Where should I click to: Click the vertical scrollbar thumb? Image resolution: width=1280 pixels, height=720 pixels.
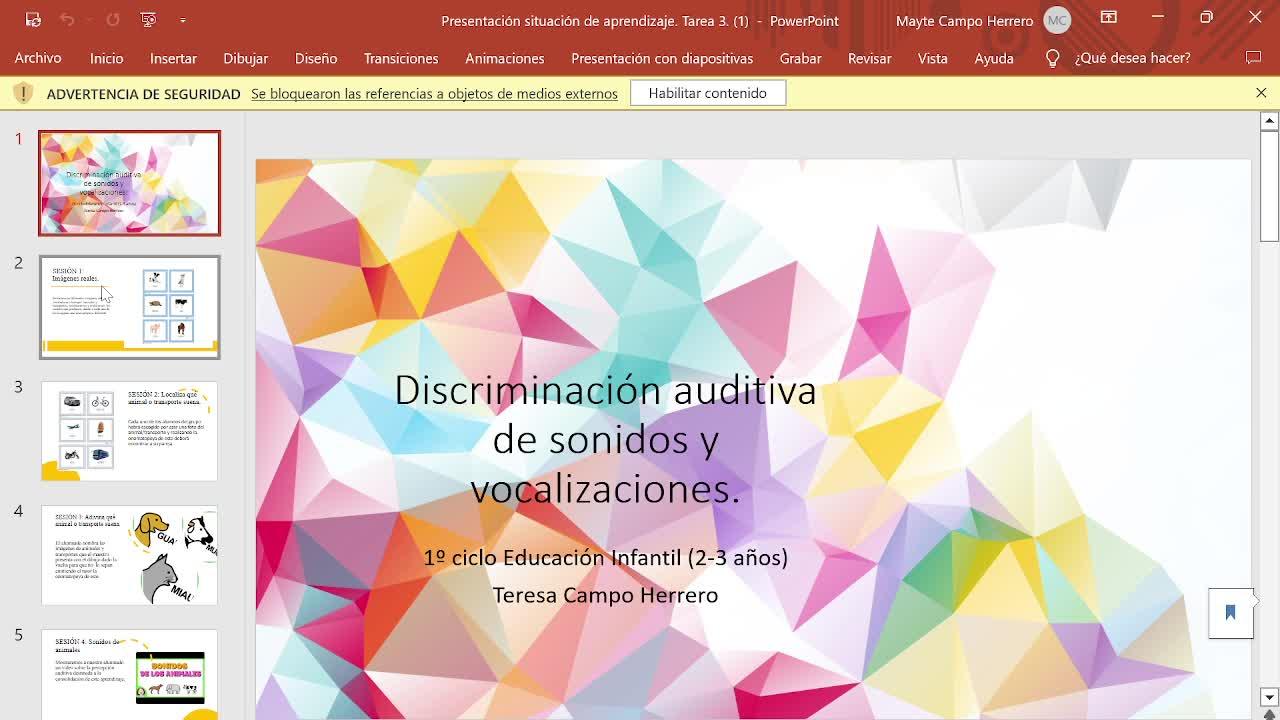pos(1269,185)
